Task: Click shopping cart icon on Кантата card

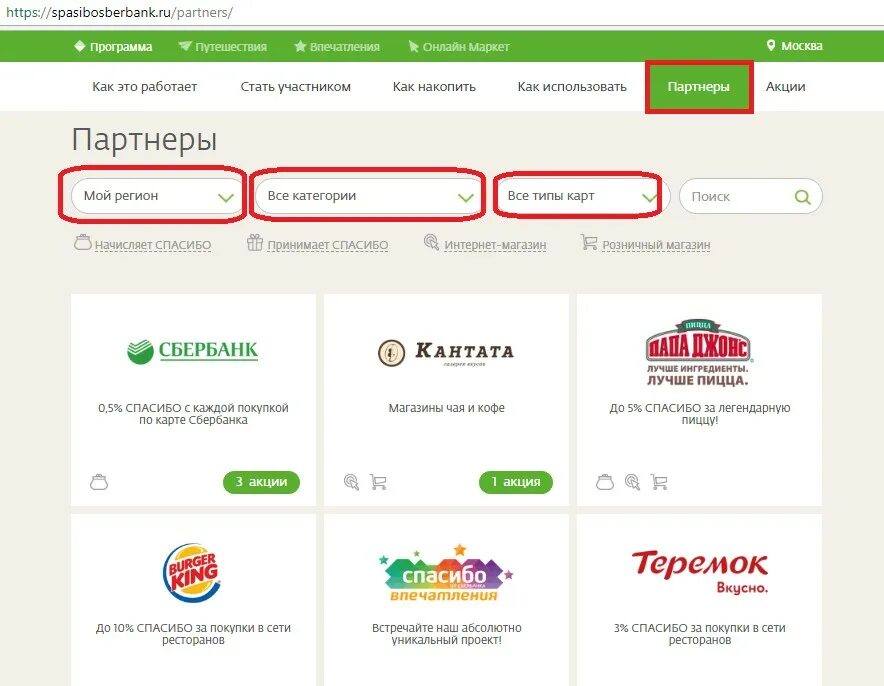Action: coord(378,482)
